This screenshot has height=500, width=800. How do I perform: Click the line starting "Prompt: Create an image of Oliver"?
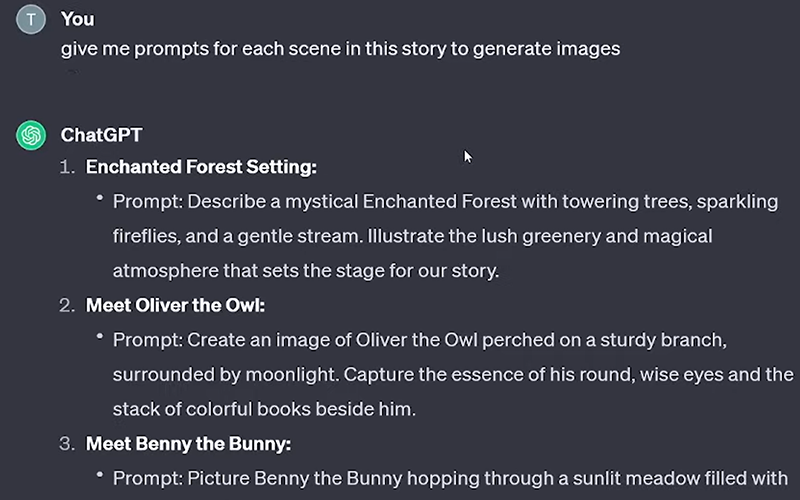click(419, 341)
